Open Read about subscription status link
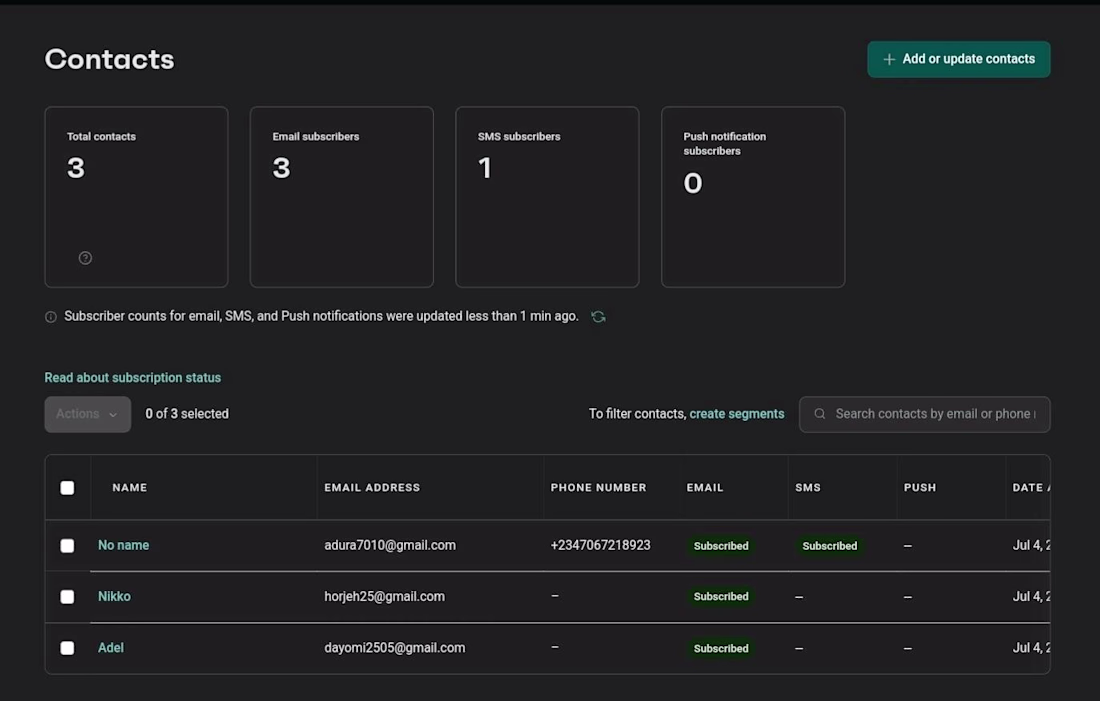Image resolution: width=1100 pixels, height=701 pixels. [132, 378]
